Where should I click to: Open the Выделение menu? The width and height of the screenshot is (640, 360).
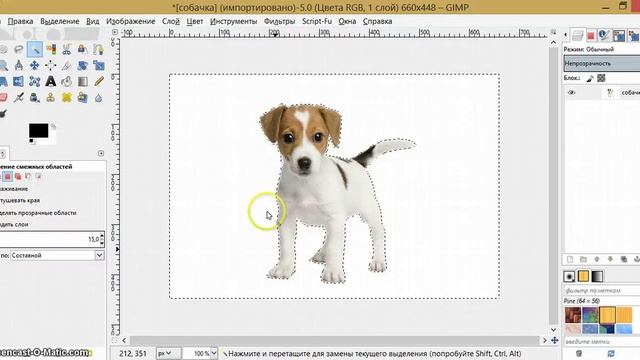tap(60, 21)
